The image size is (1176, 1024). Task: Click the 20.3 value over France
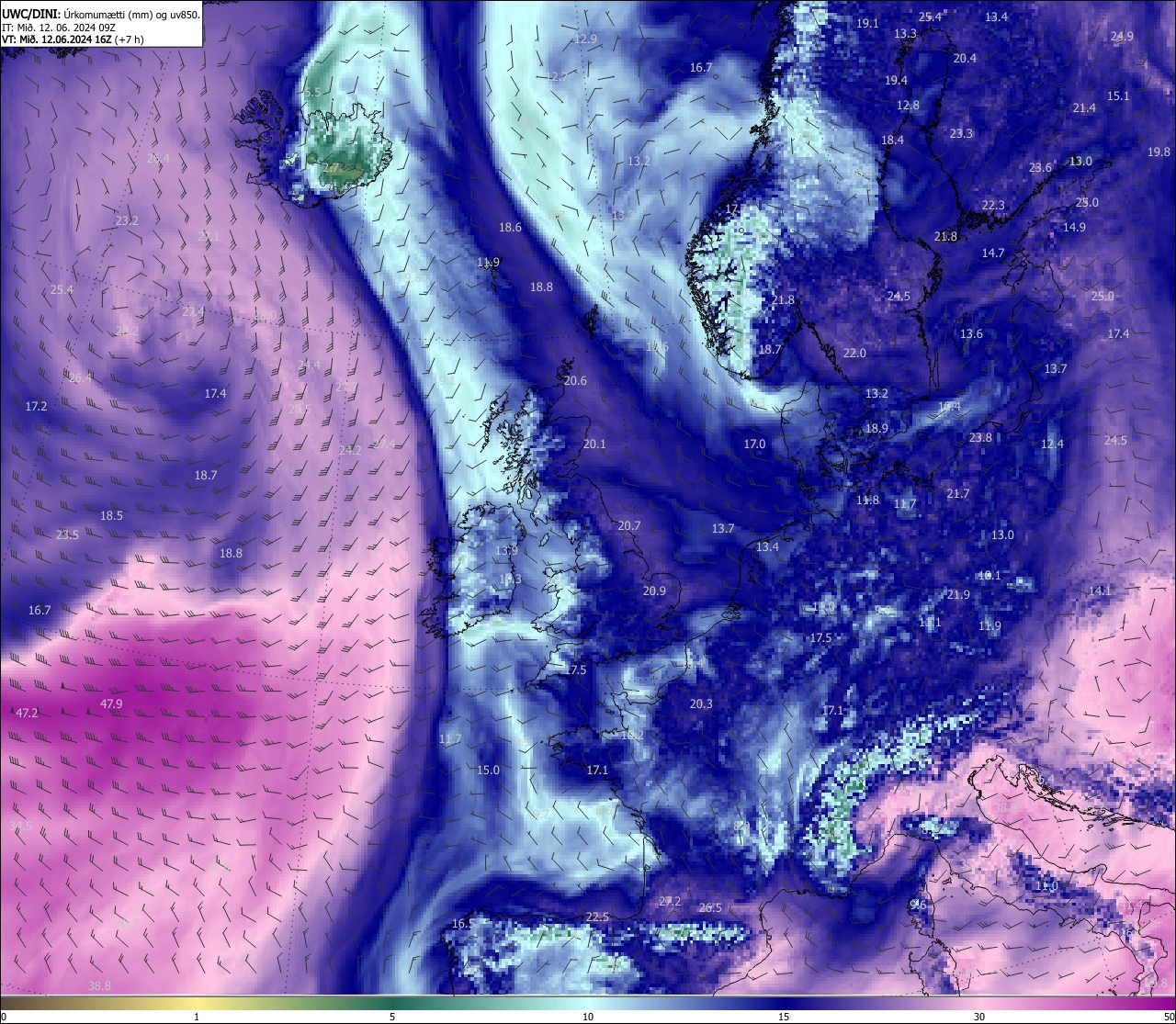[700, 704]
